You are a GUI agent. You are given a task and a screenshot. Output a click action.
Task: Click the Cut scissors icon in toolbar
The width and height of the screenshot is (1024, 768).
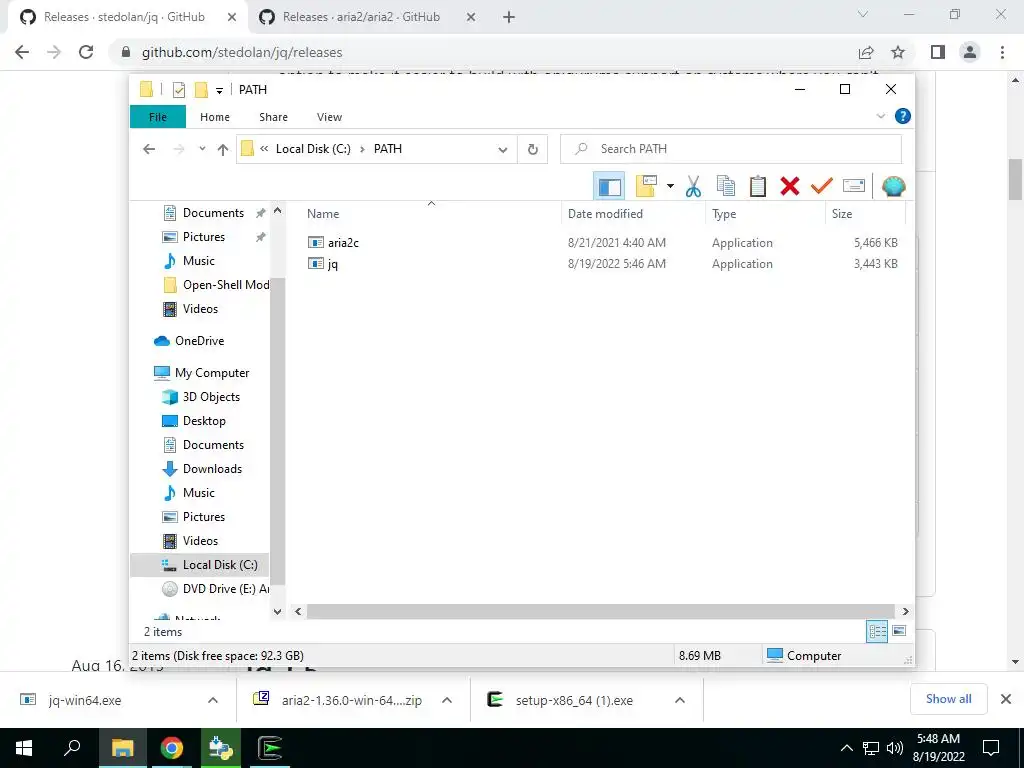click(x=693, y=187)
